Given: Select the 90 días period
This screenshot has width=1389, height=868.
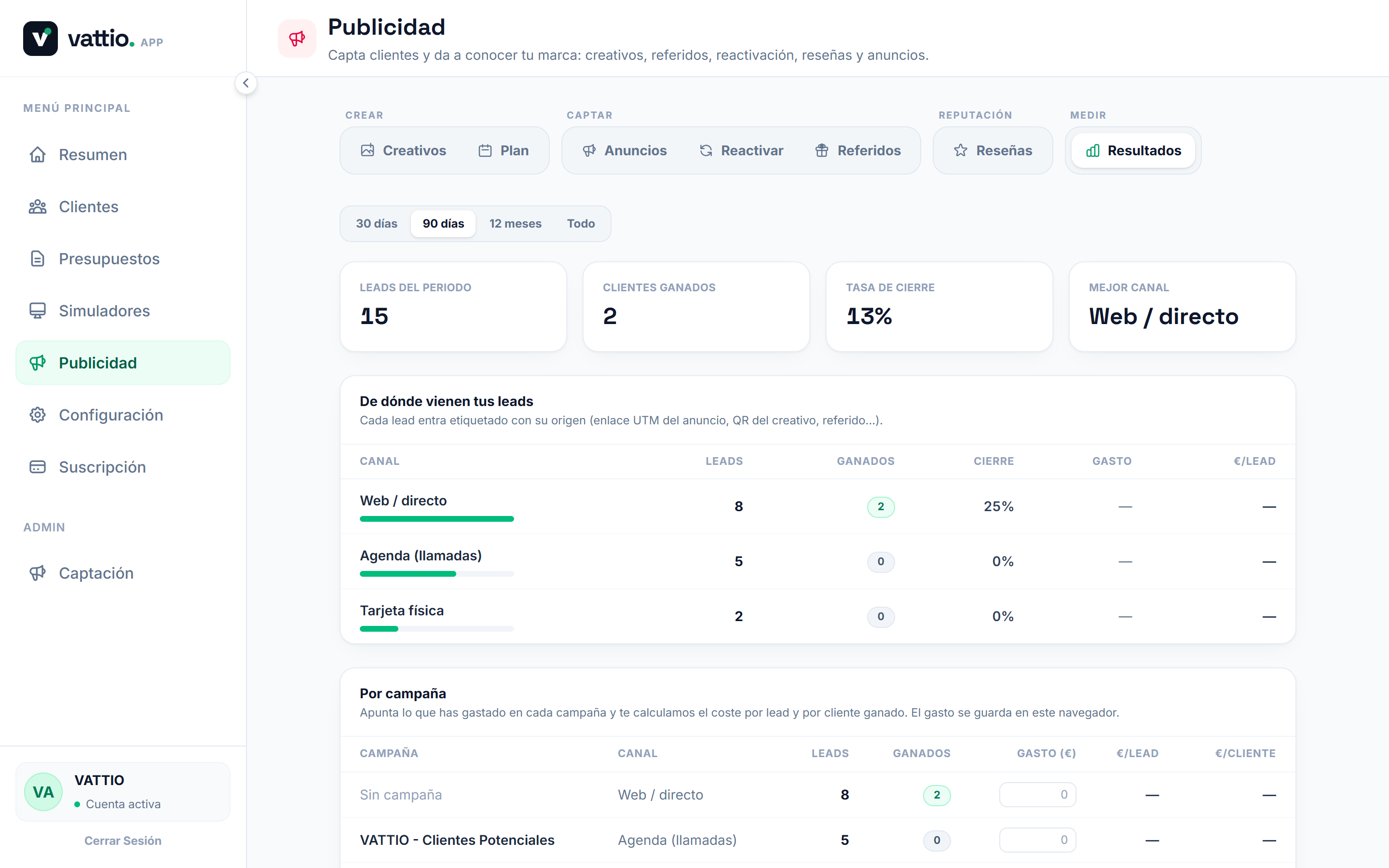Looking at the screenshot, I should pyautogui.click(x=443, y=223).
